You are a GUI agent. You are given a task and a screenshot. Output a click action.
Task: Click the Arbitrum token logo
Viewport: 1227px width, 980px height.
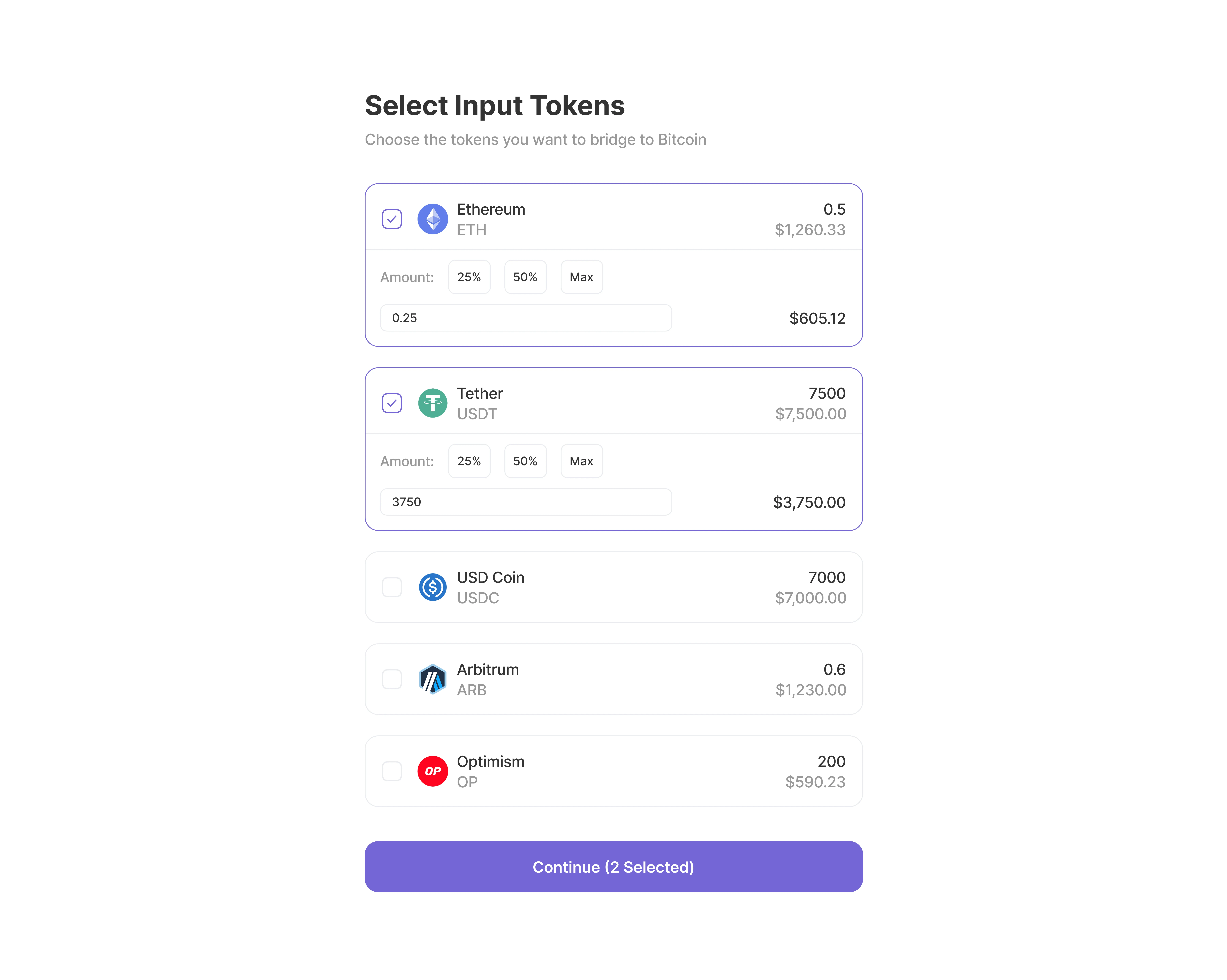pos(433,679)
